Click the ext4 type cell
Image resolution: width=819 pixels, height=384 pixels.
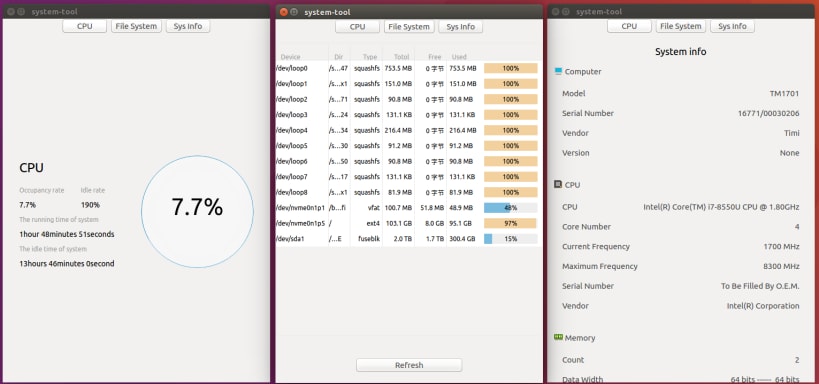tap(373, 223)
